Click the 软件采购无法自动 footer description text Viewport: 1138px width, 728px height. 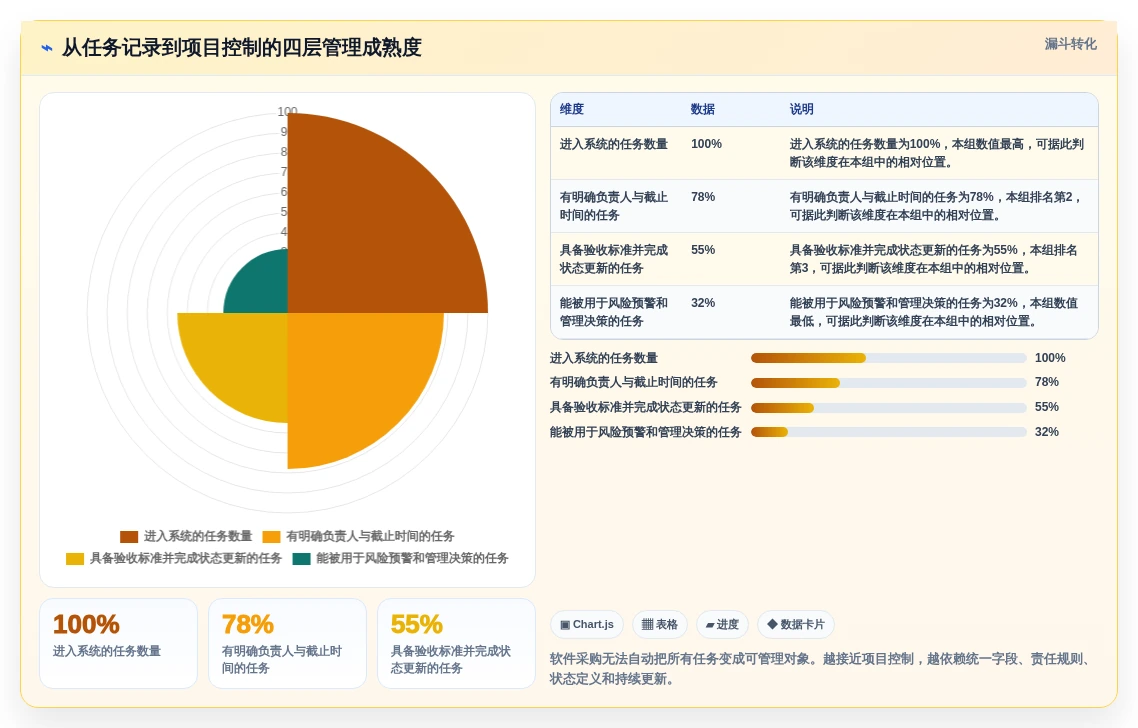(x=820, y=668)
